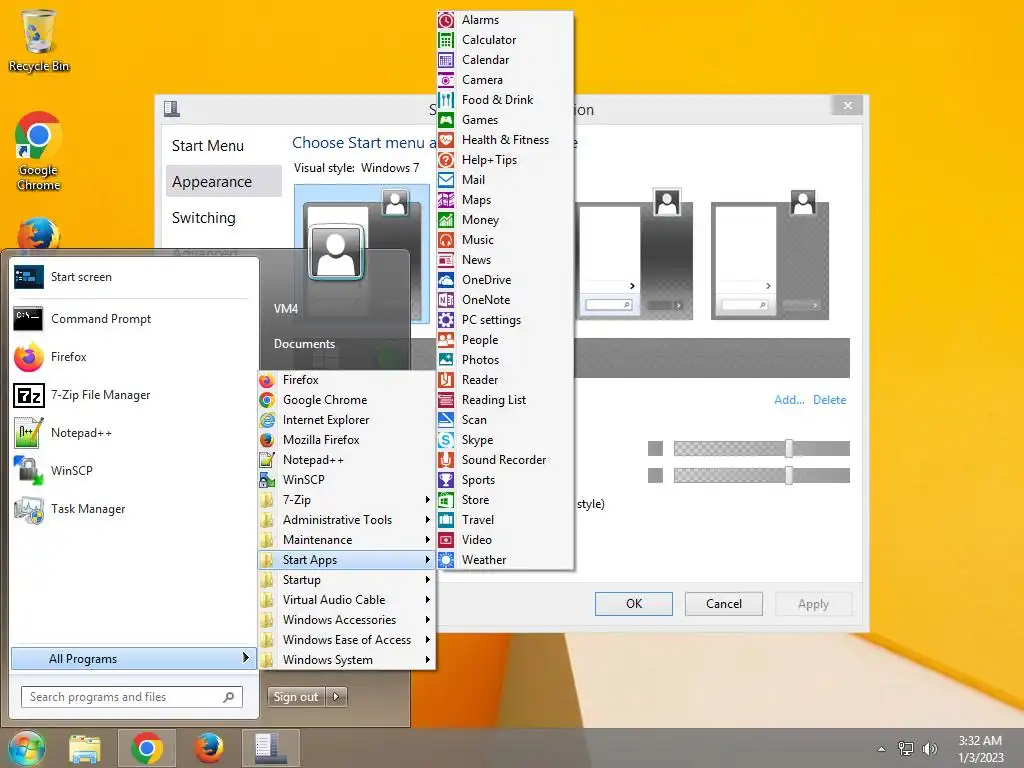Click Cancel in the settings dialog
Screen dimensions: 1024x768
(x=724, y=603)
